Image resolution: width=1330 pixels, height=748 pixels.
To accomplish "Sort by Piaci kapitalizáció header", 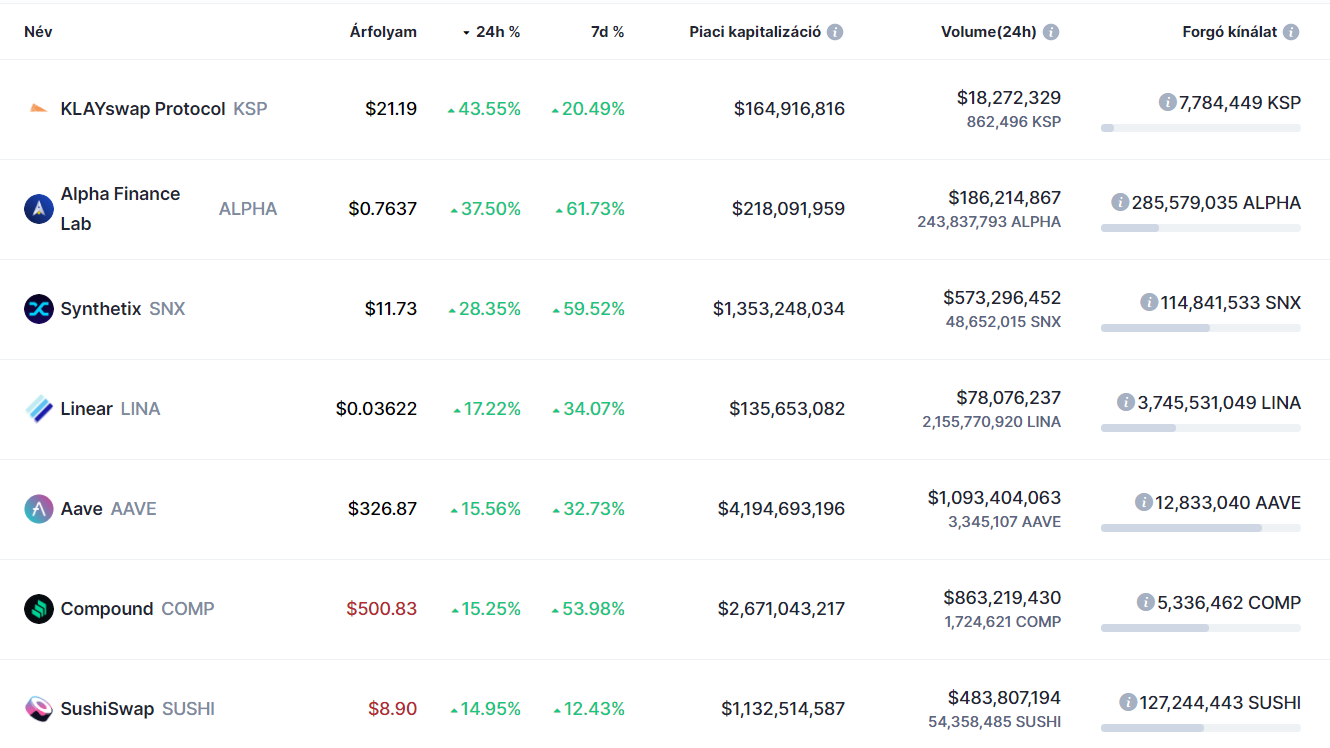I will pyautogui.click(x=755, y=32).
